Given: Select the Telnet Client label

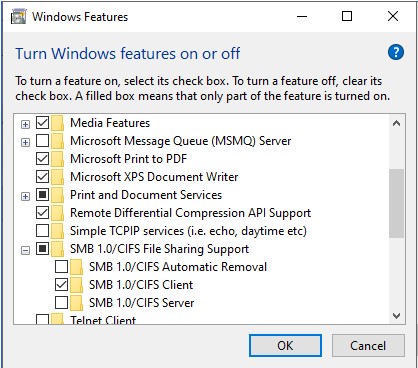Looking at the screenshot, I should pyautogui.click(x=103, y=320).
